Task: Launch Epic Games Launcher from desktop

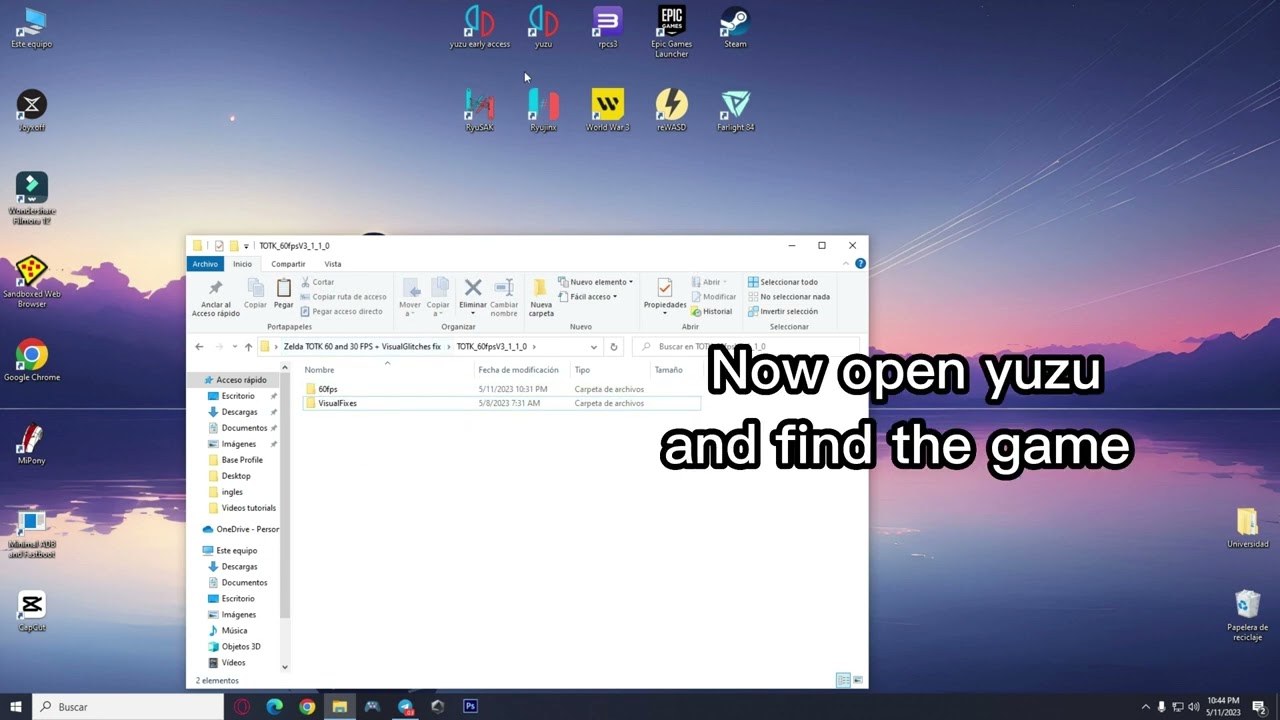Action: point(671,31)
